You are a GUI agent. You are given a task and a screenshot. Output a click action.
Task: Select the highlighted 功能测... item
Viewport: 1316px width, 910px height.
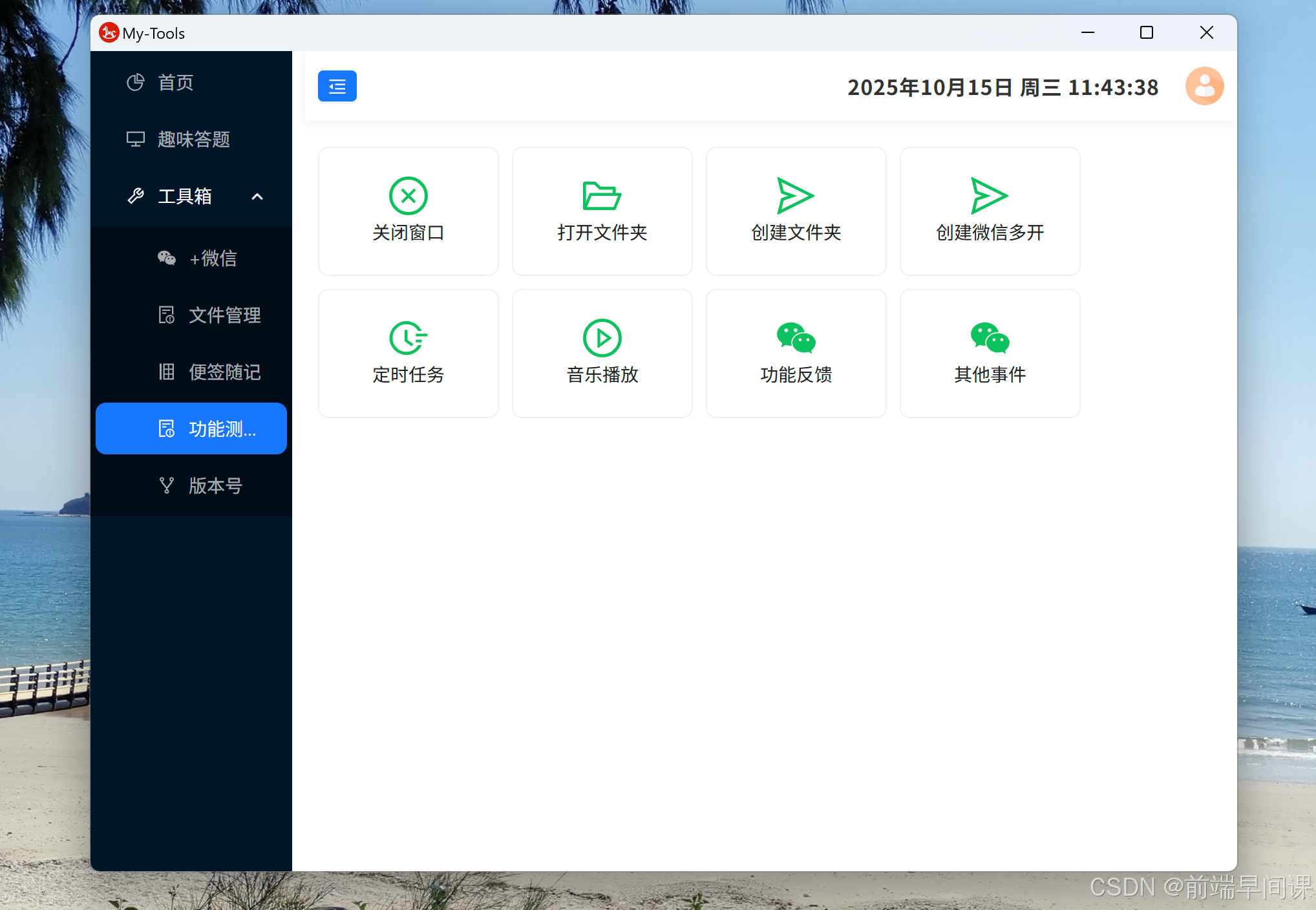click(x=191, y=429)
